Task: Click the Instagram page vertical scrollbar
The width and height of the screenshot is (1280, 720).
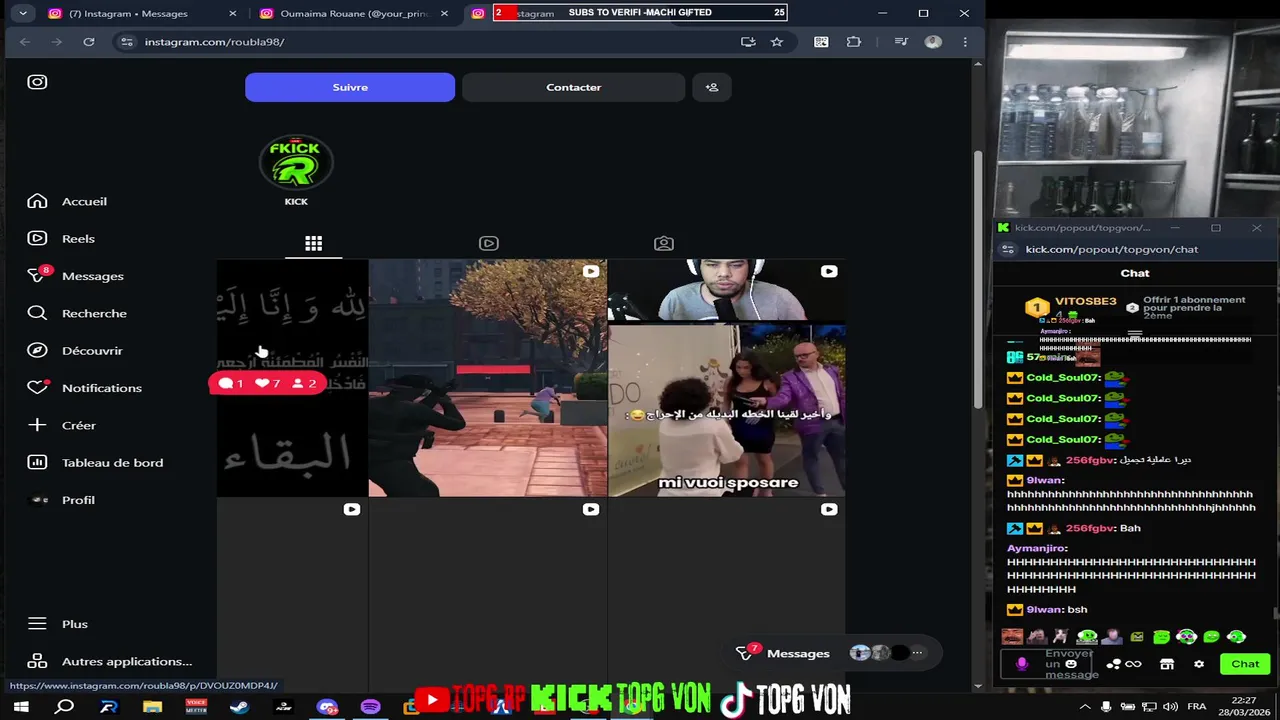Action: click(x=978, y=279)
